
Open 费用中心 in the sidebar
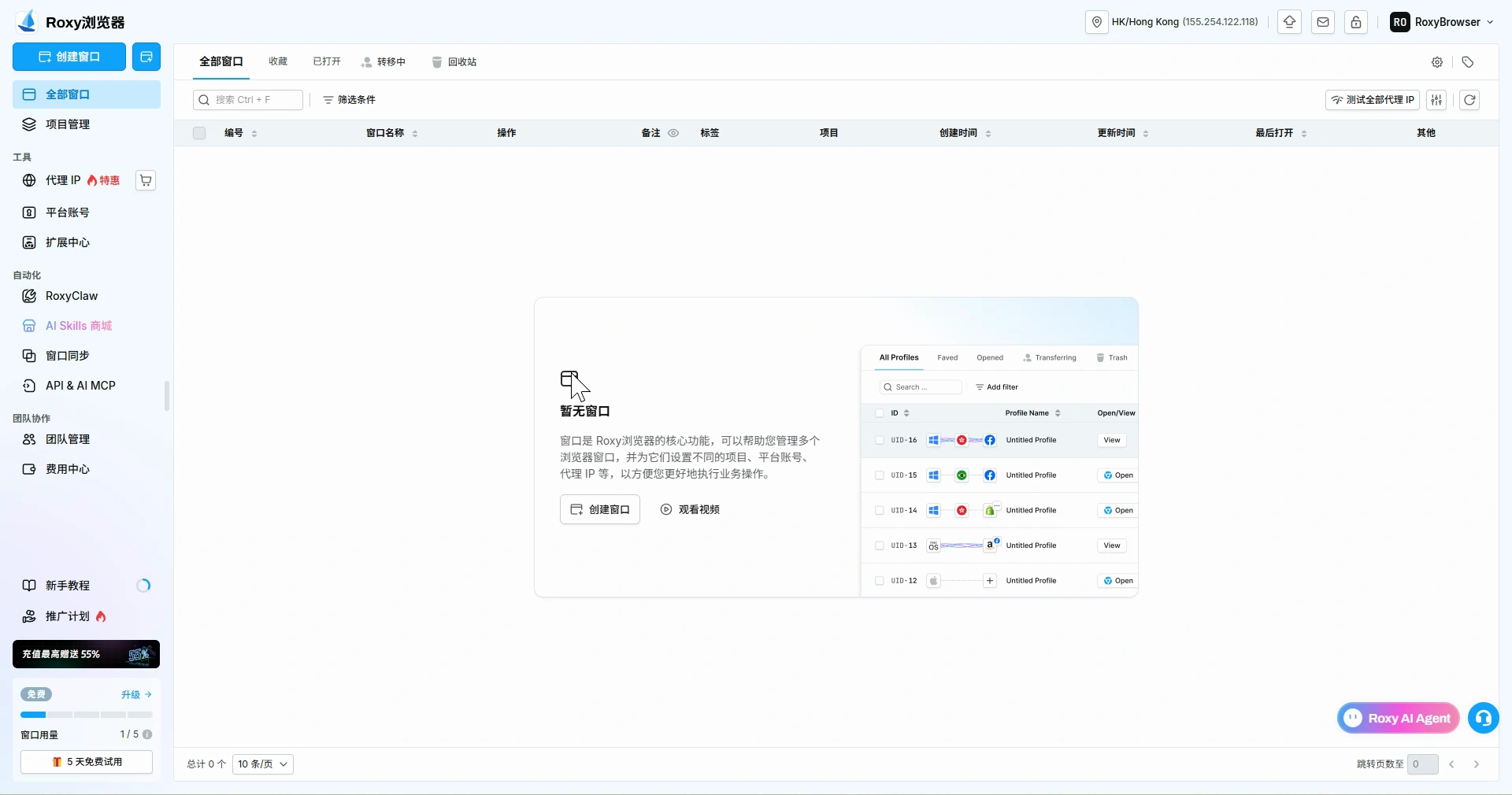pos(87,469)
